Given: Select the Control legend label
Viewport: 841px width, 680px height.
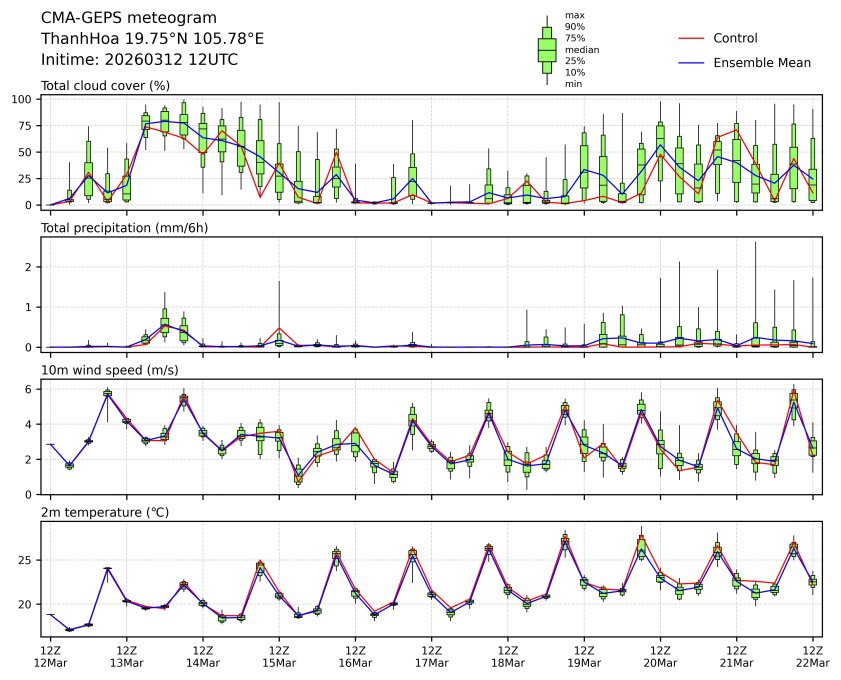Looking at the screenshot, I should (x=735, y=38).
